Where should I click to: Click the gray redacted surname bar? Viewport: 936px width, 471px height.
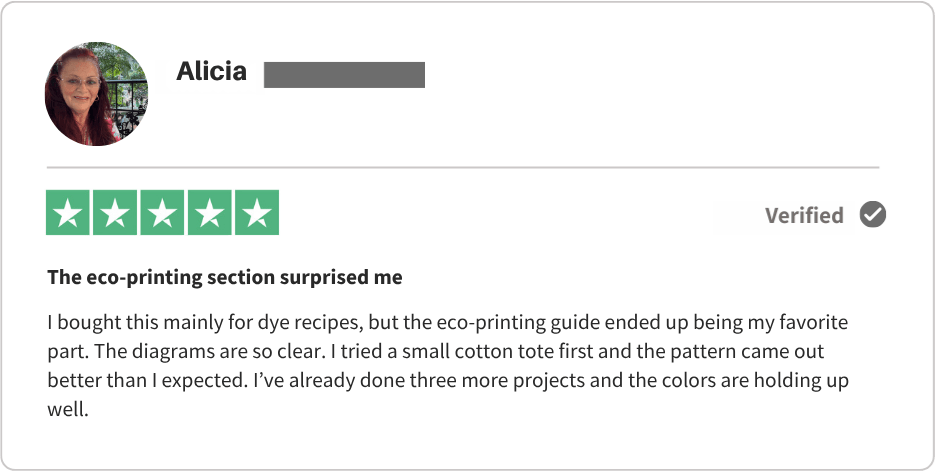pos(344,75)
